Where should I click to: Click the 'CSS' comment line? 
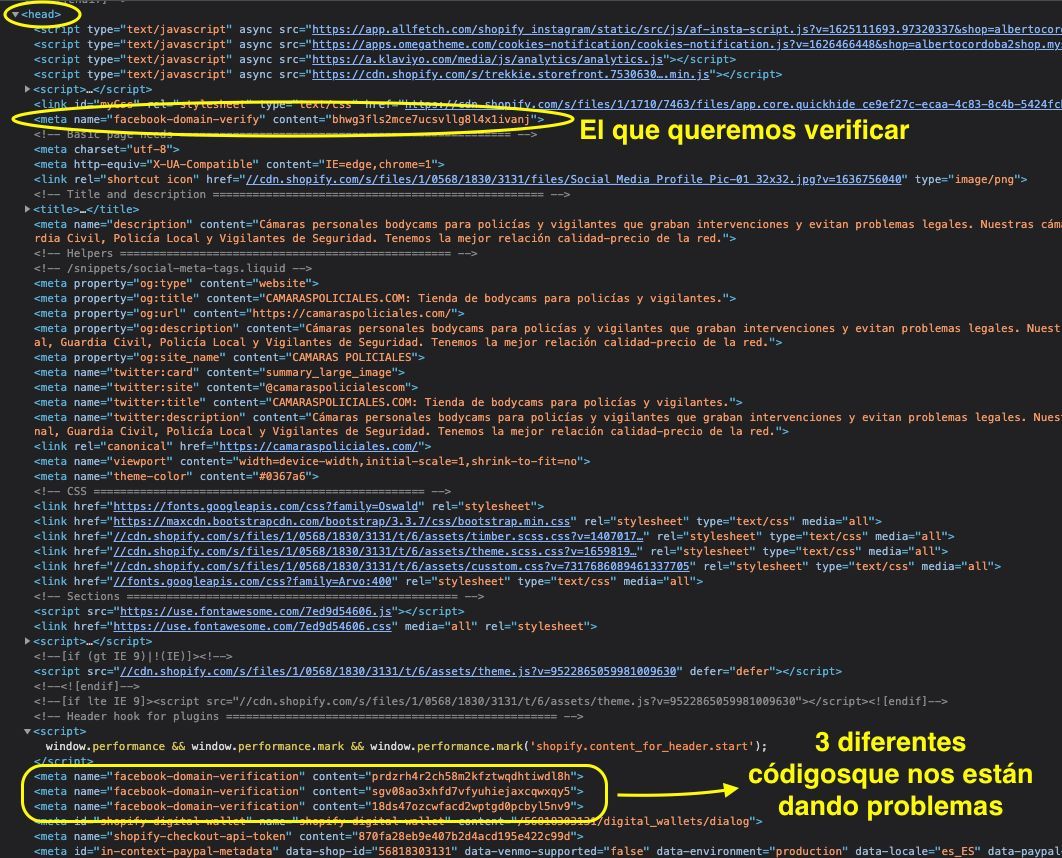[x=242, y=491]
